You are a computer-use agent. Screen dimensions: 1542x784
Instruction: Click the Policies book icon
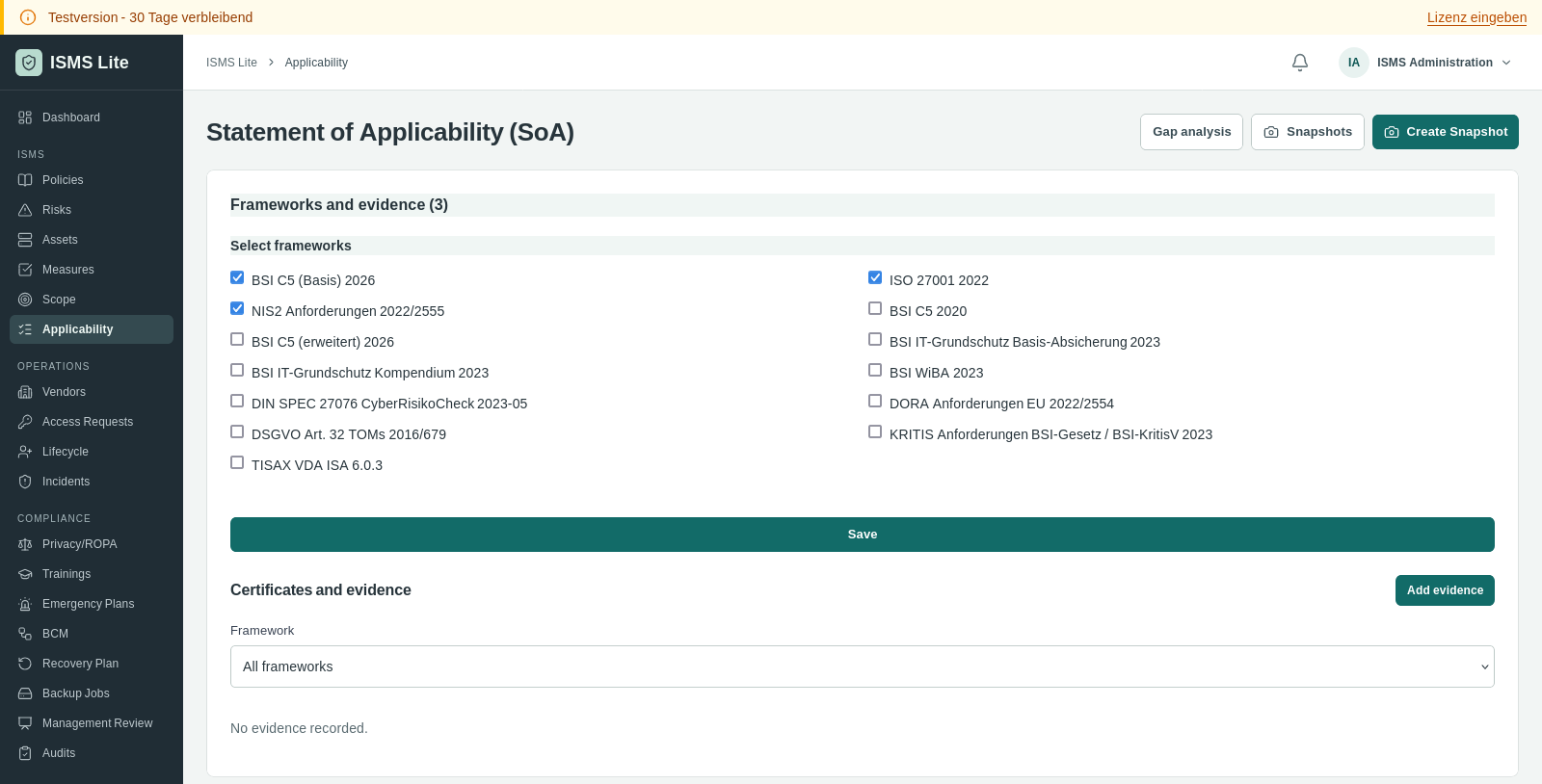[x=25, y=180]
